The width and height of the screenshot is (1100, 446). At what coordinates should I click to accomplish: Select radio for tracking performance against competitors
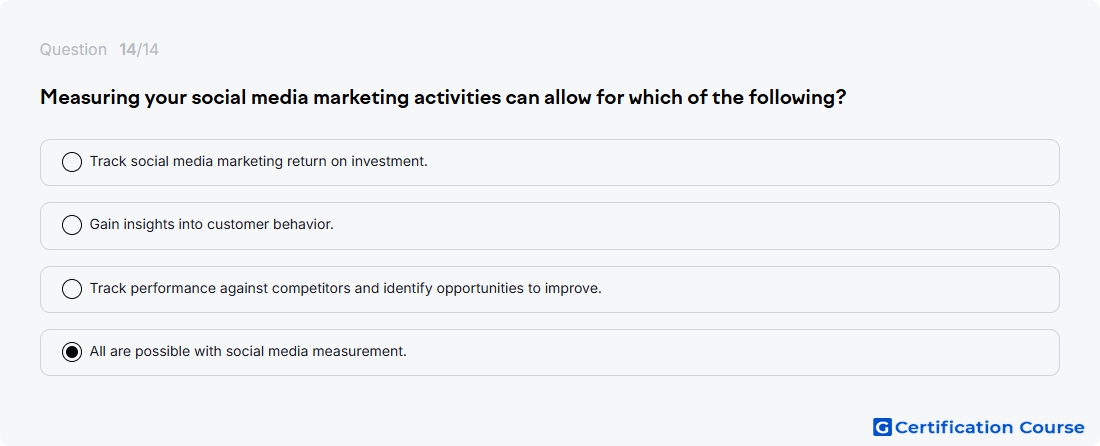72,289
